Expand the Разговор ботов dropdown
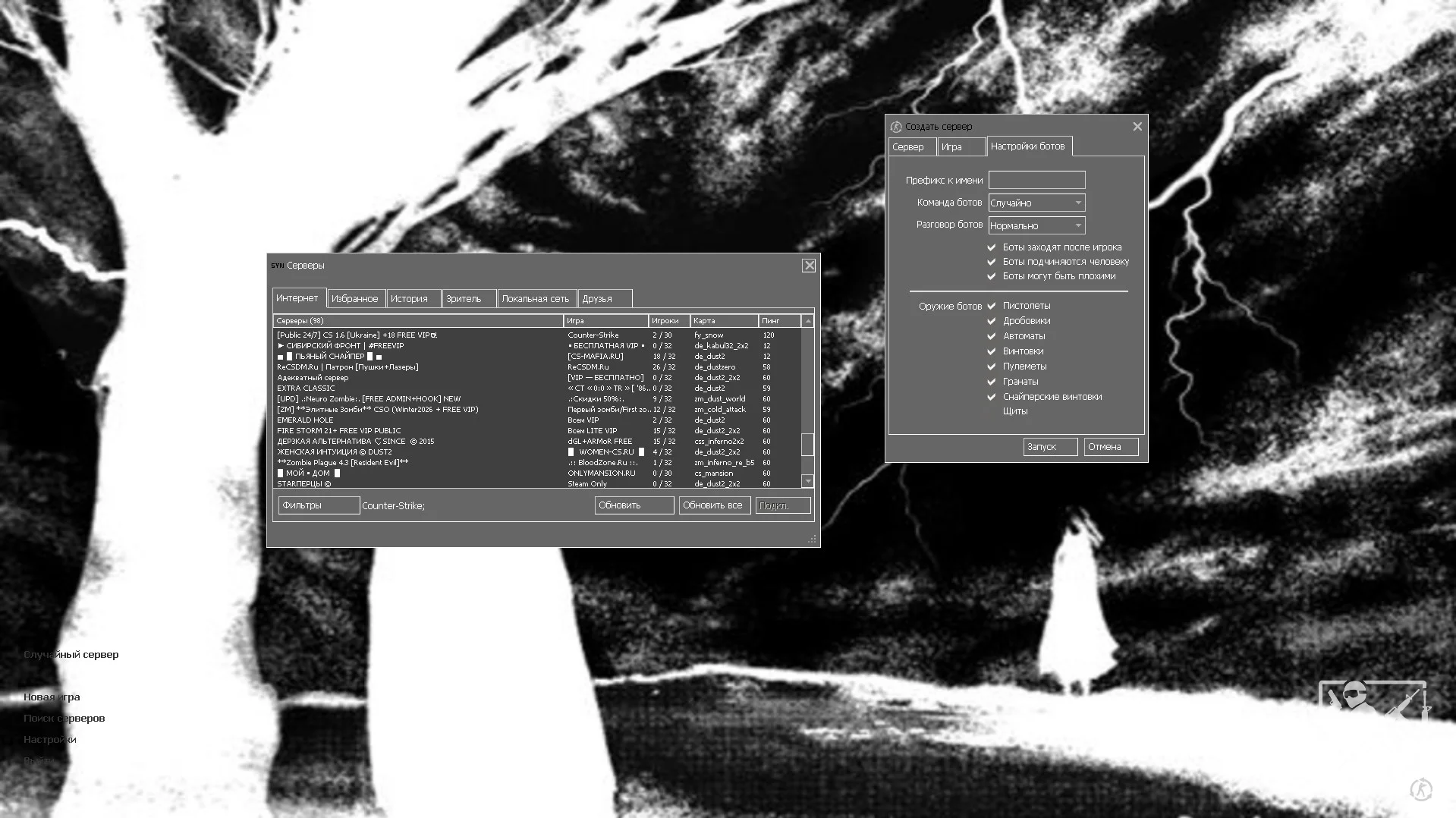Screen dimensions: 1456x818 [x=1036, y=226]
